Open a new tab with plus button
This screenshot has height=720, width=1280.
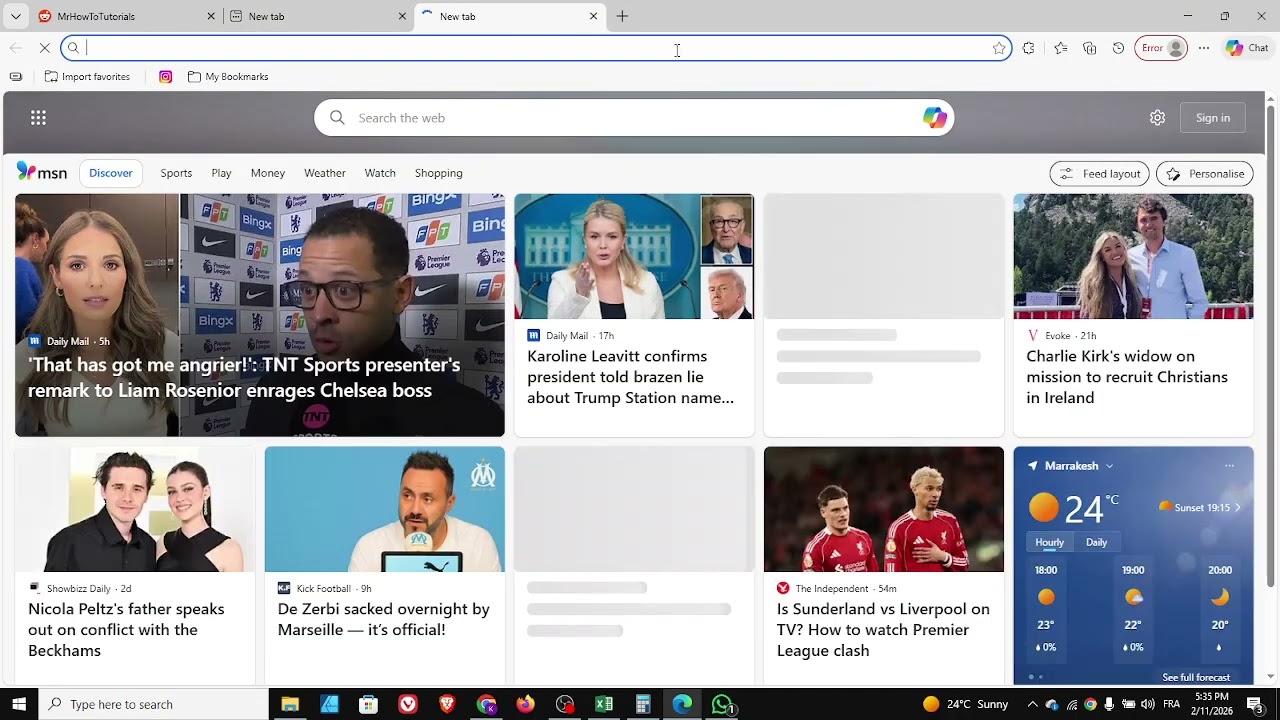[x=622, y=16]
